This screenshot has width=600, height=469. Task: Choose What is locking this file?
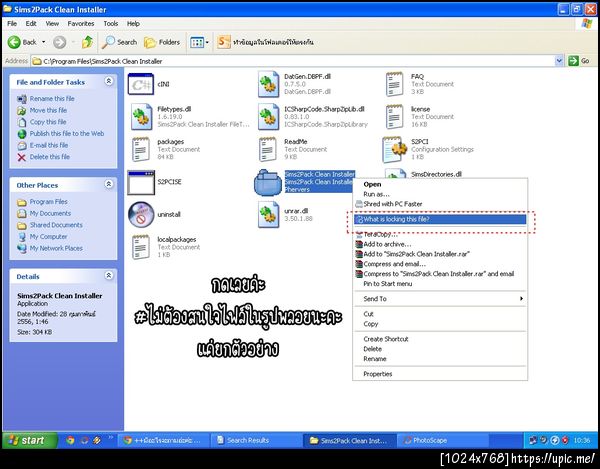pyautogui.click(x=440, y=219)
